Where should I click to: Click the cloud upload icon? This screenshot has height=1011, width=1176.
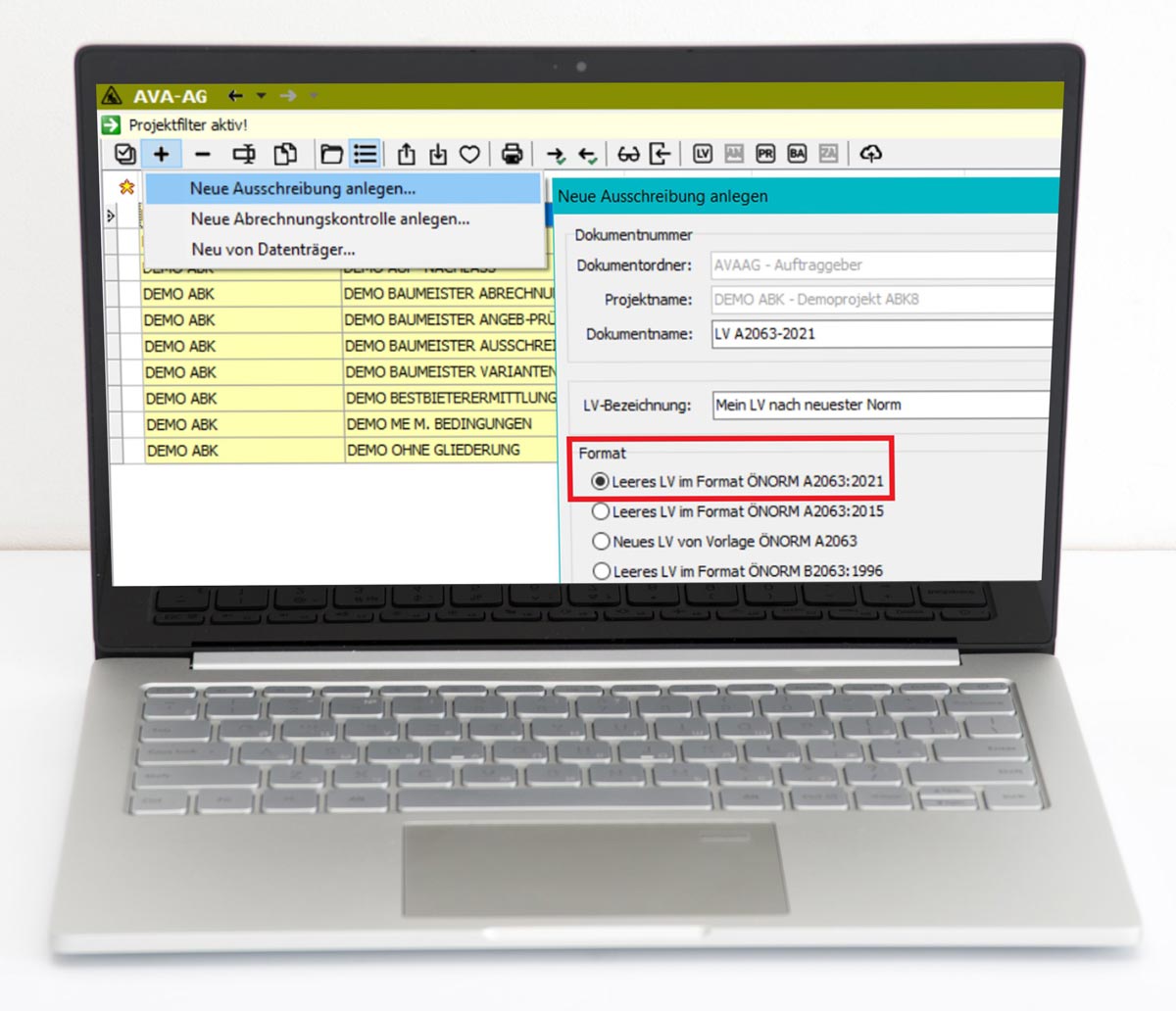(870, 154)
